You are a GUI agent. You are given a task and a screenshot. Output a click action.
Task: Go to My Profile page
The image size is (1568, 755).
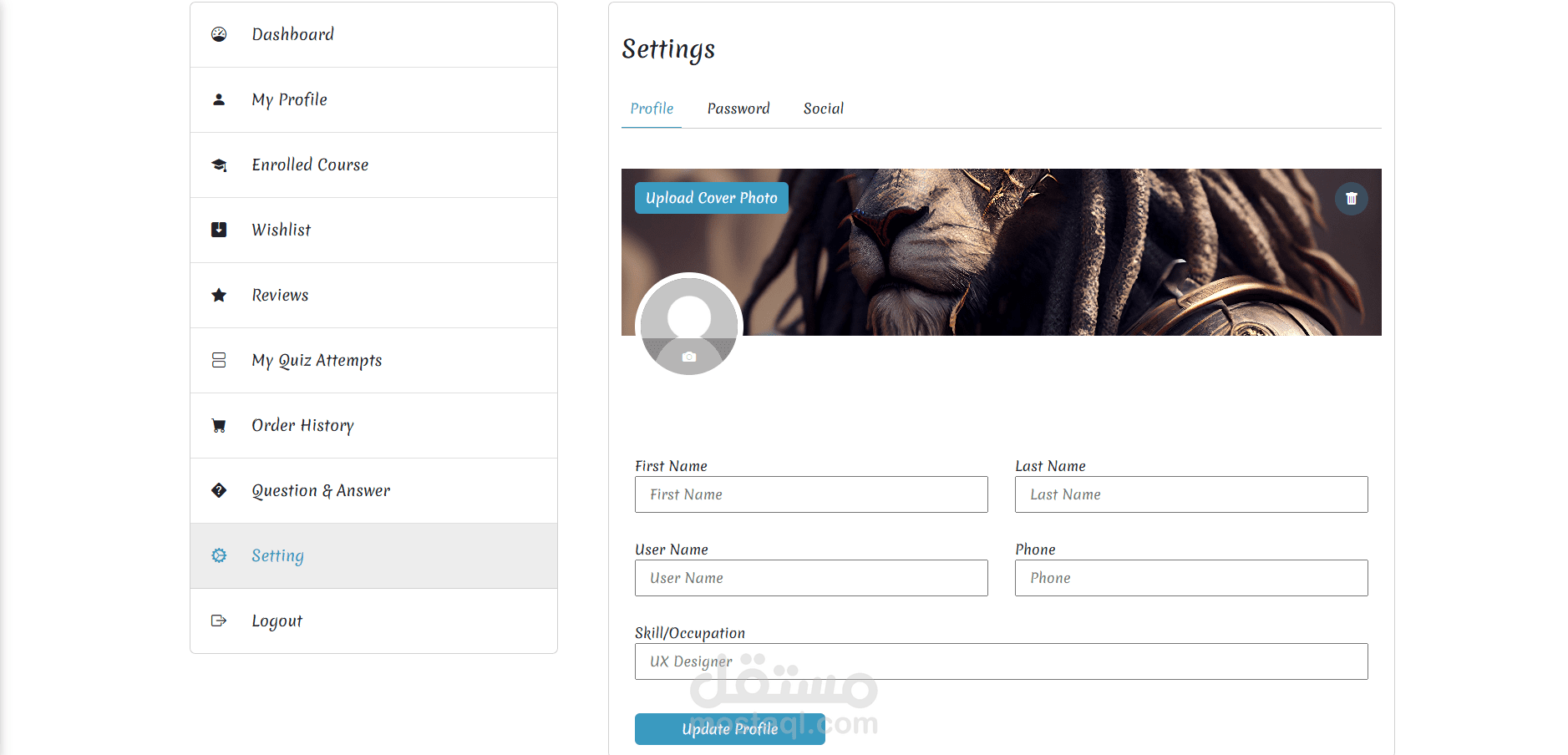point(373,99)
